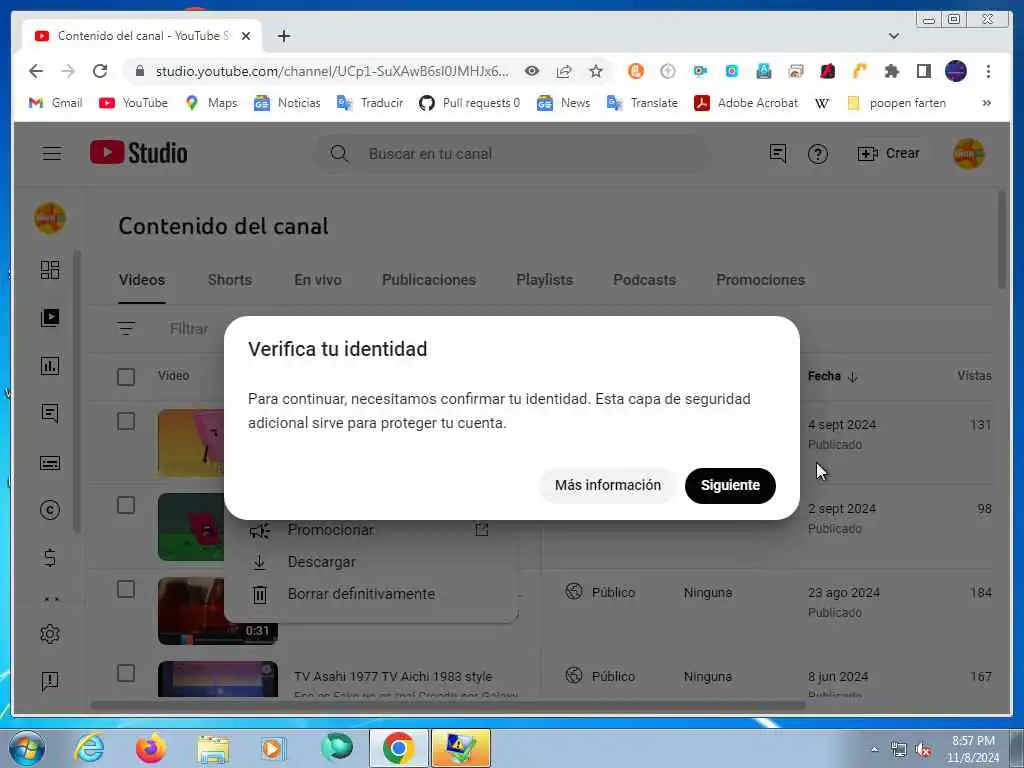Viewport: 1024px width, 768px height.
Task: Open the Chrome extensions puzzle icon
Action: 891,71
